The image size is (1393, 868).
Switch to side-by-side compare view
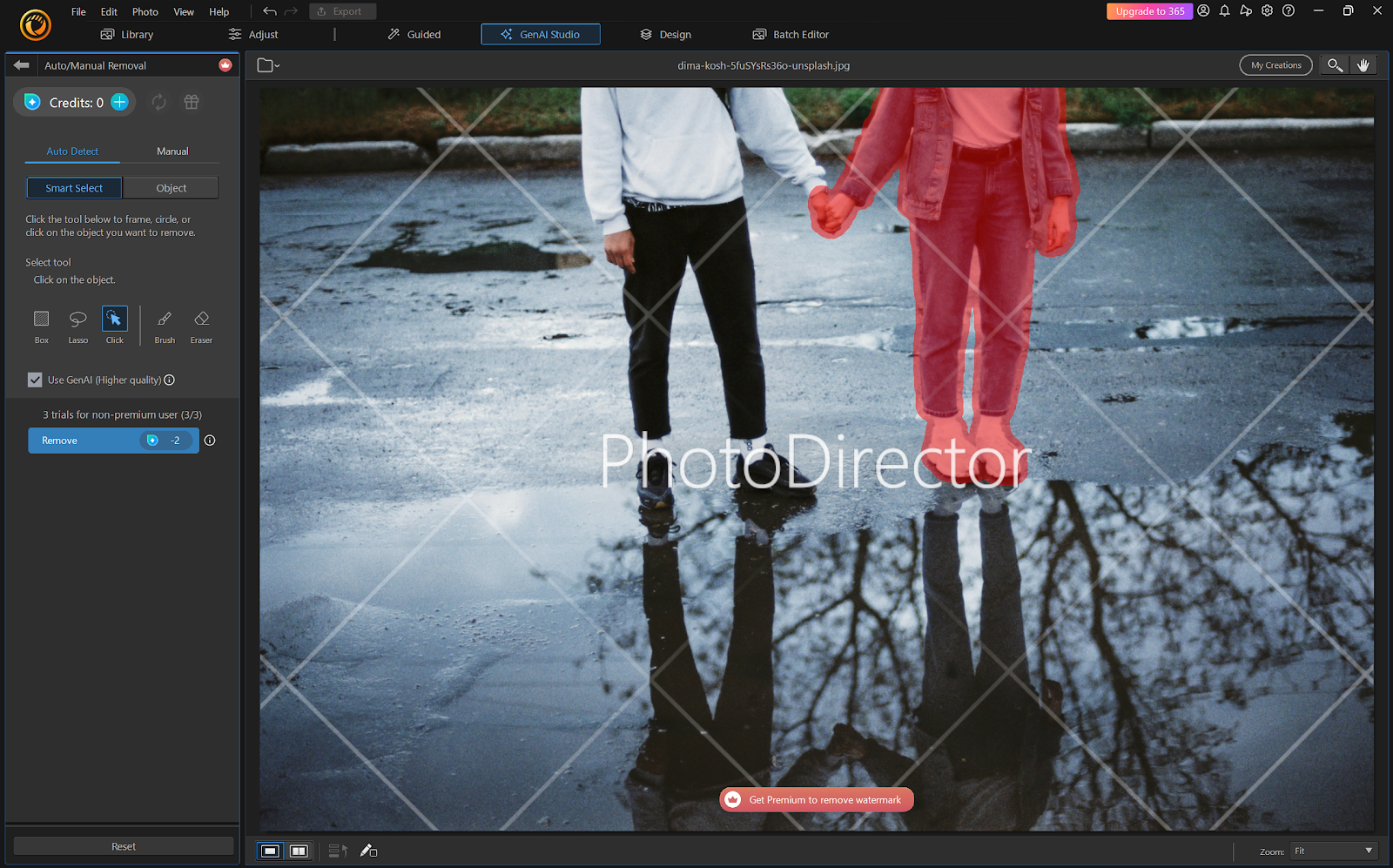(299, 851)
